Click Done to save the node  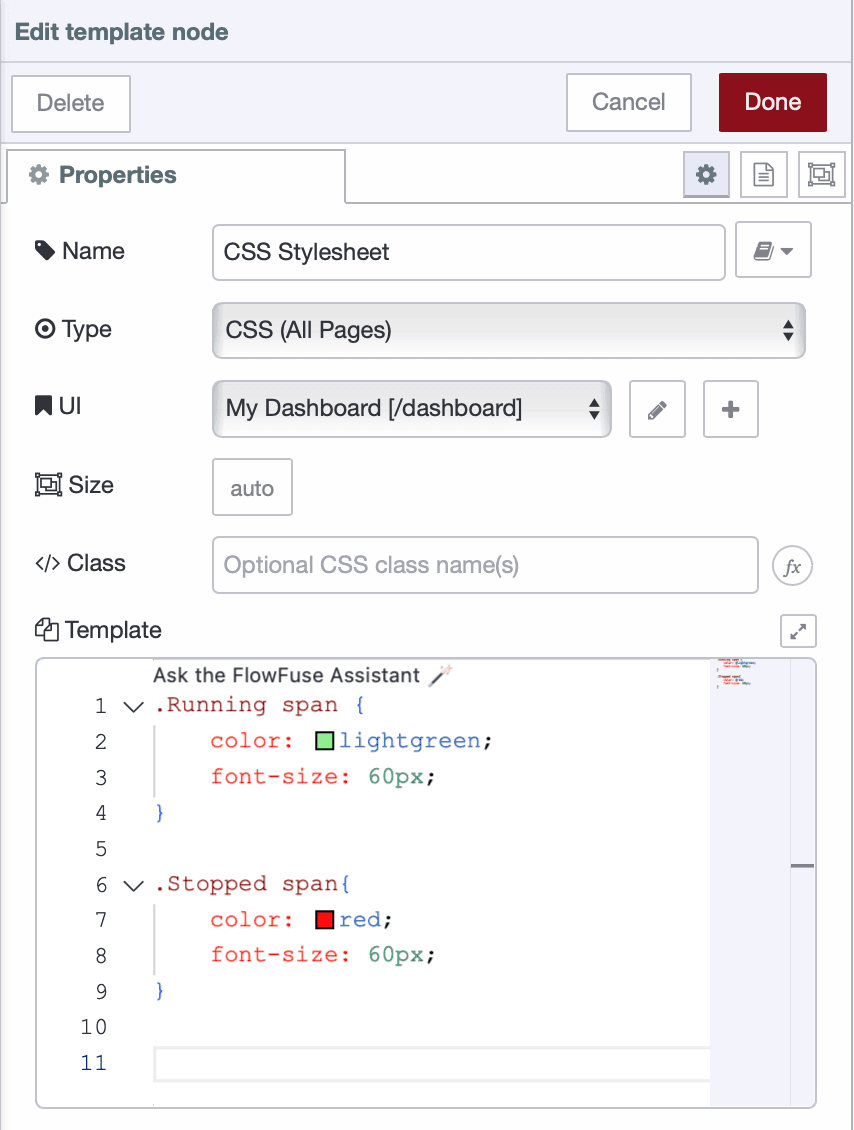[772, 101]
